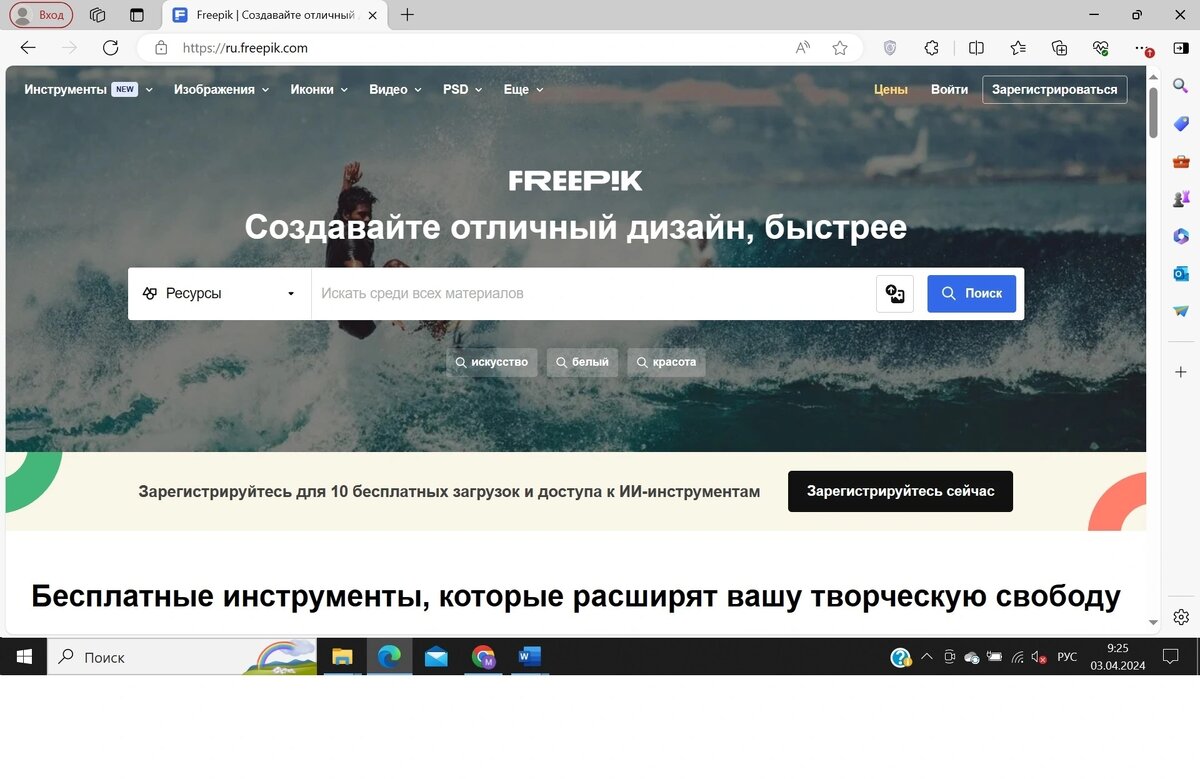Open a new browser tab

(x=407, y=15)
